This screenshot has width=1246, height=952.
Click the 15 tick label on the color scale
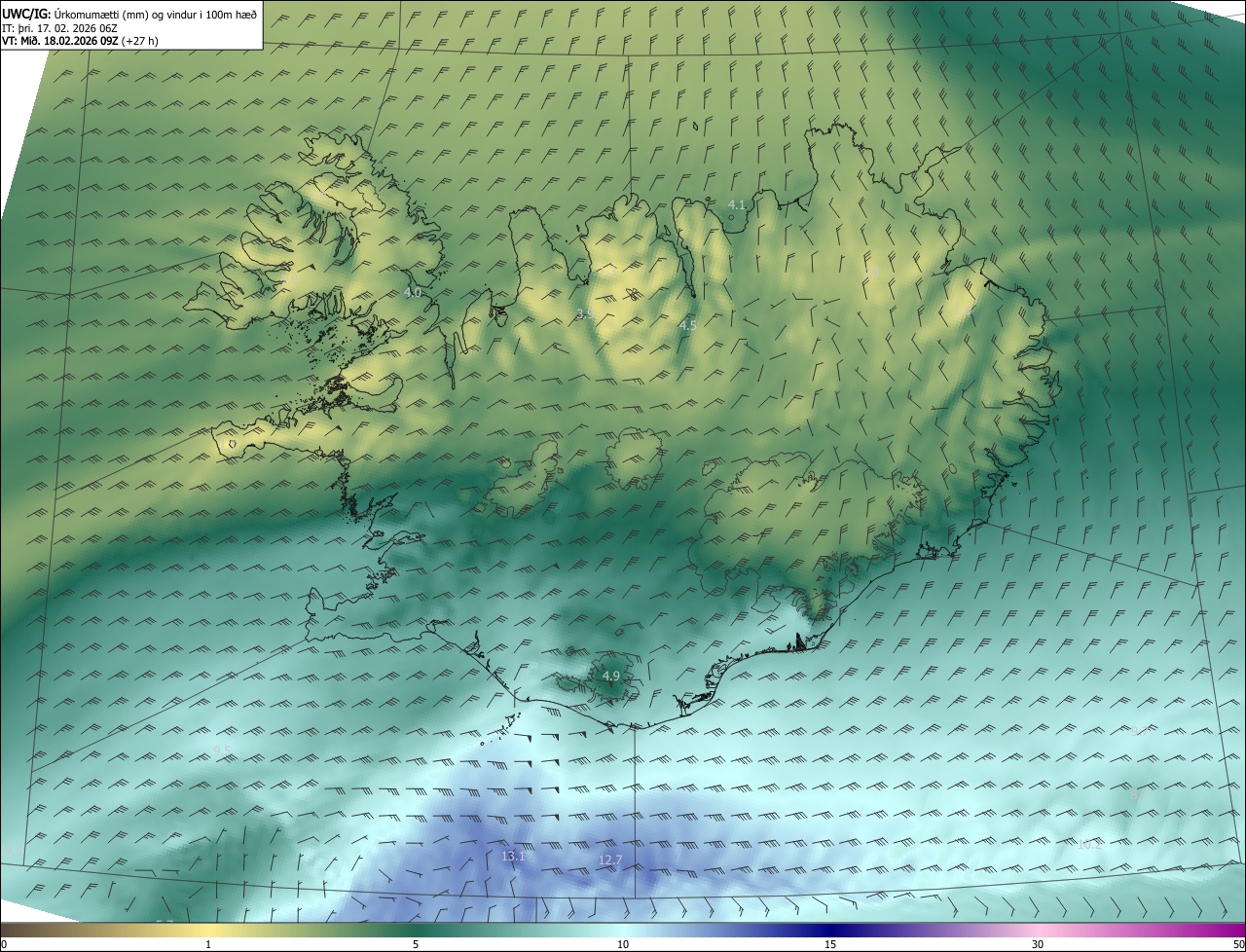(x=830, y=944)
